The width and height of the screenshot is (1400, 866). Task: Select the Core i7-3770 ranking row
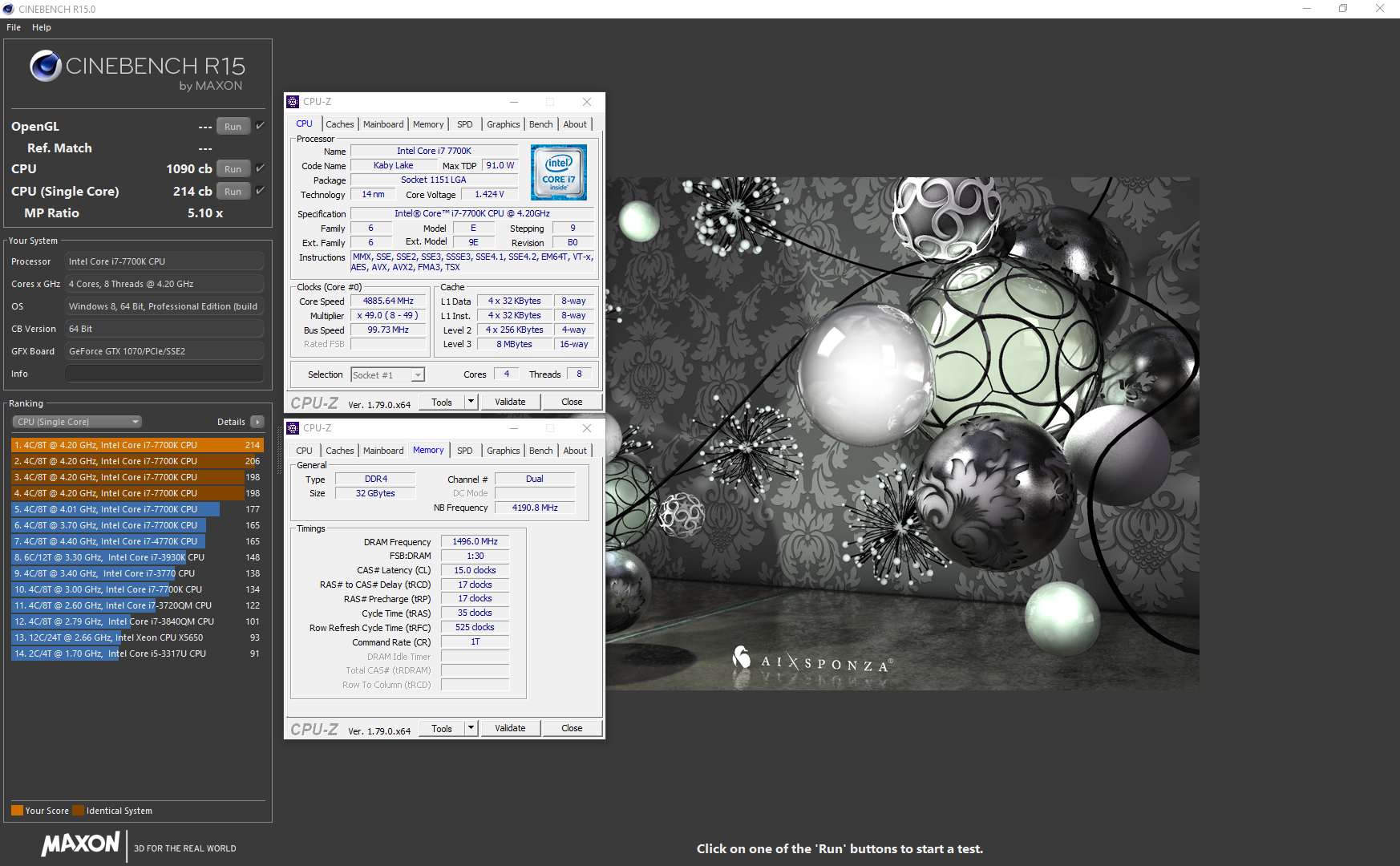pyautogui.click(x=137, y=573)
